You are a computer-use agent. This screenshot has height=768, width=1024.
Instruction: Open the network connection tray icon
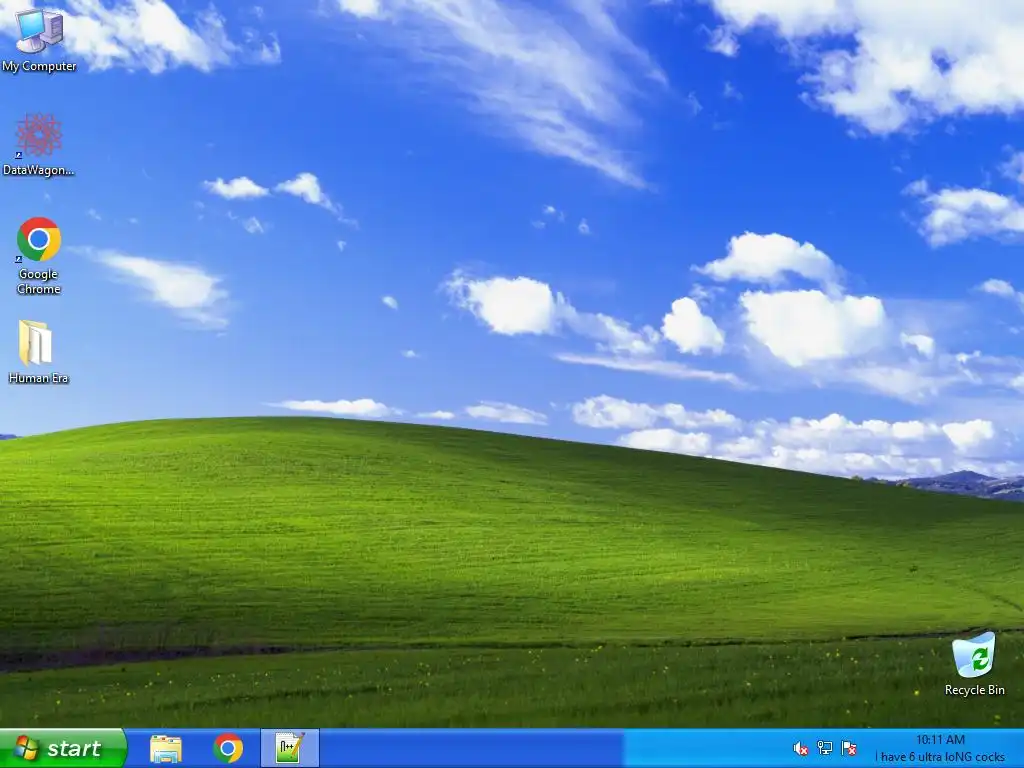tap(825, 748)
